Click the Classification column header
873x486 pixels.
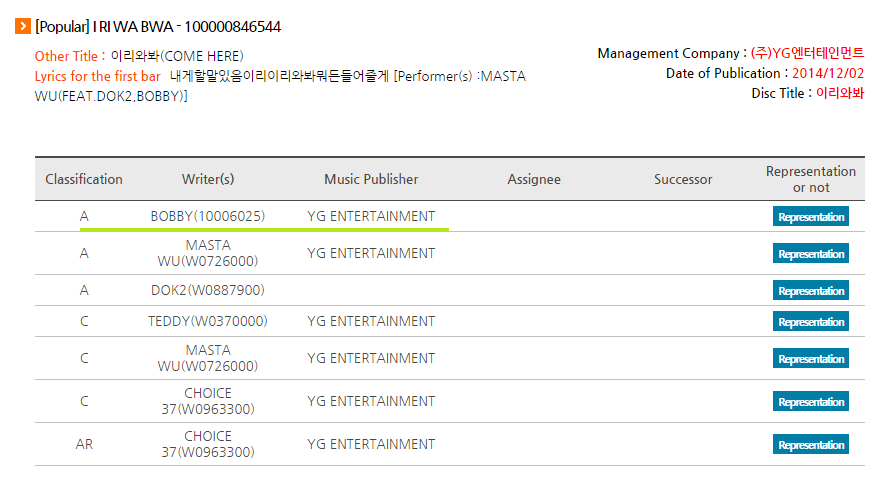[x=84, y=179]
